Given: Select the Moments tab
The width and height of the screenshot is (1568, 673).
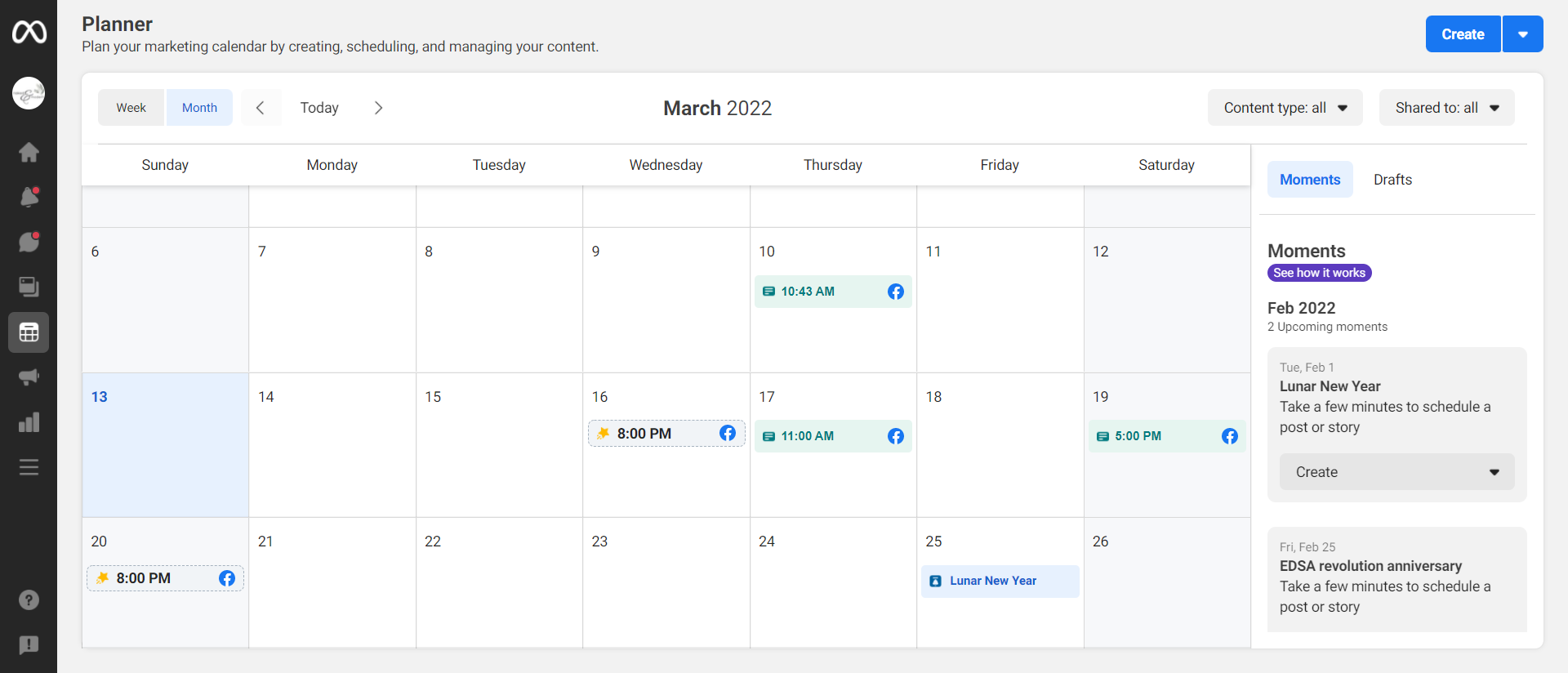Looking at the screenshot, I should pyautogui.click(x=1310, y=180).
